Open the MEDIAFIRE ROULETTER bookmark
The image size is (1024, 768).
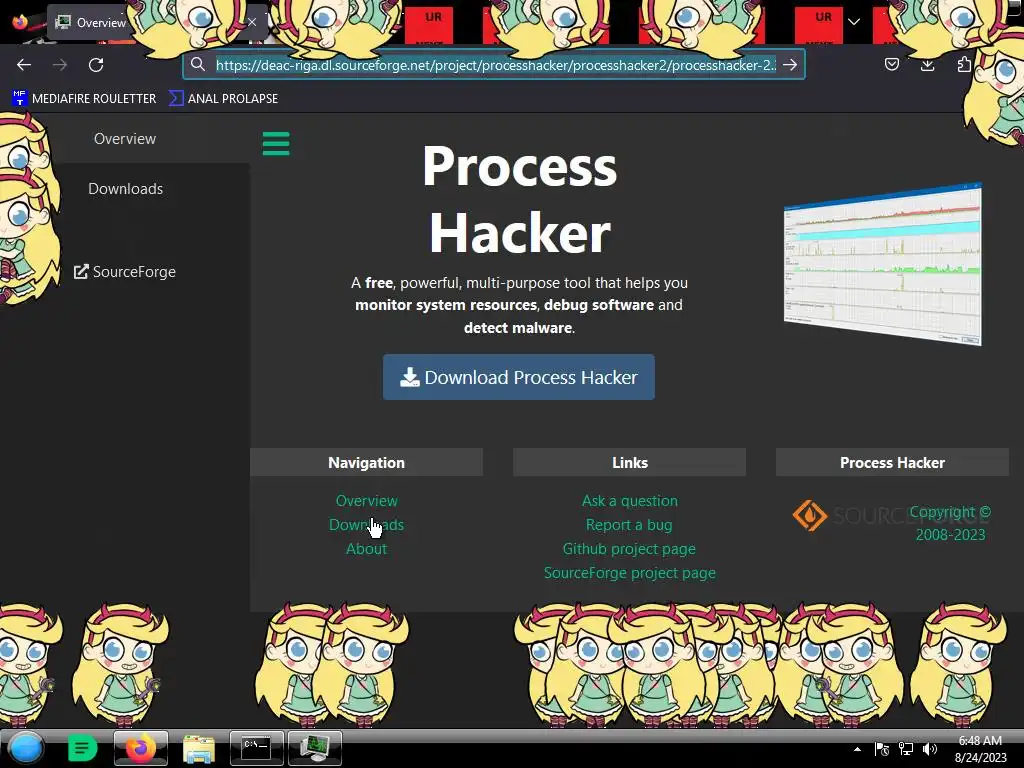tap(84, 99)
